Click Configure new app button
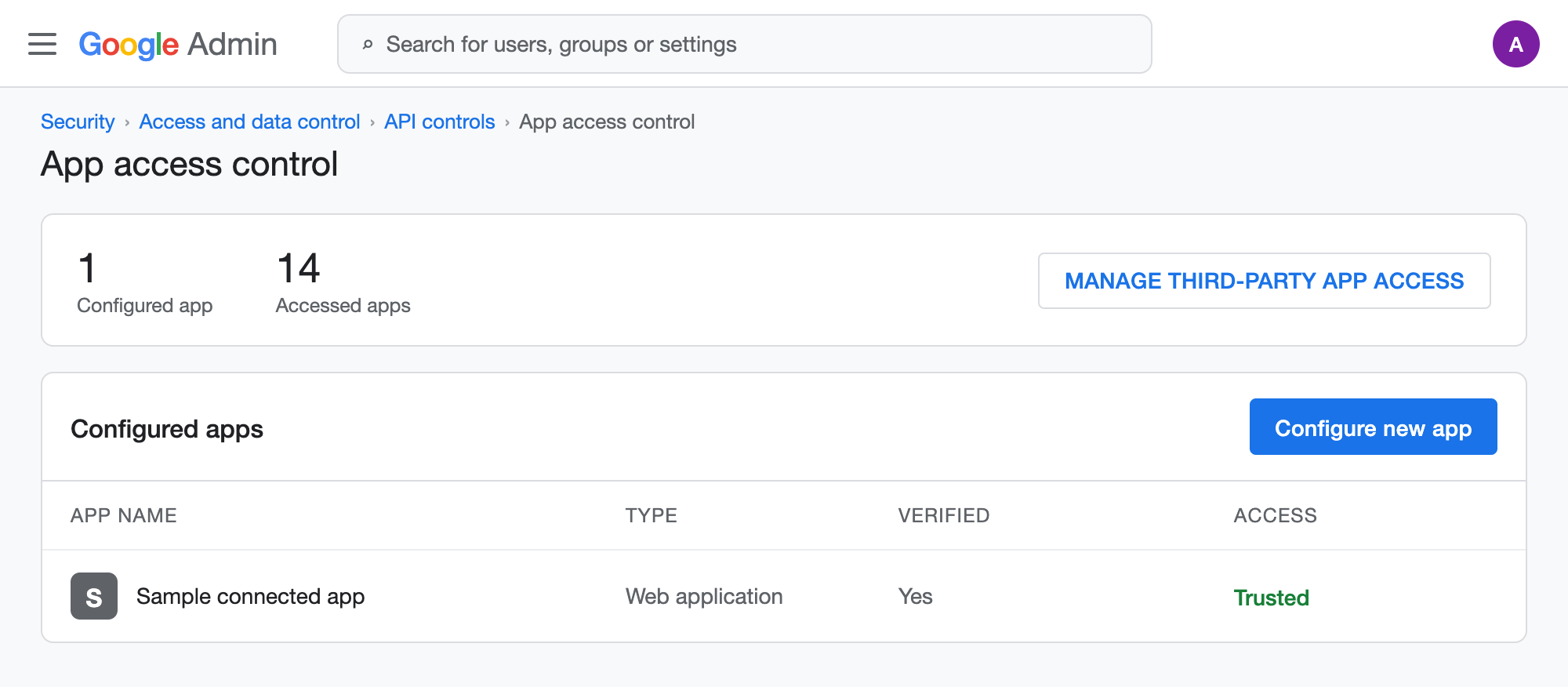This screenshot has height=687, width=1568. click(x=1373, y=427)
